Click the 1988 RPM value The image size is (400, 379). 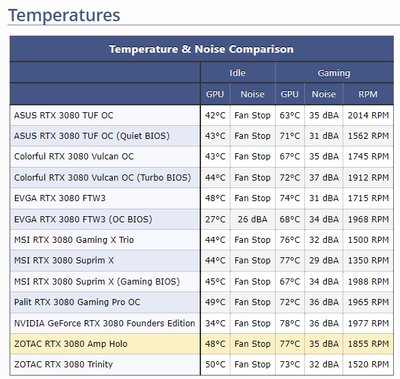click(368, 282)
